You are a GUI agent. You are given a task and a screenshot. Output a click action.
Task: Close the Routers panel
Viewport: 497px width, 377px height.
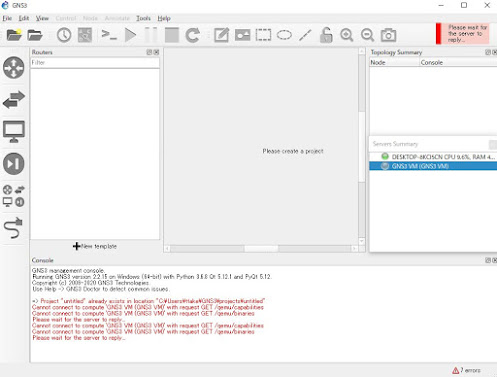[156, 52]
